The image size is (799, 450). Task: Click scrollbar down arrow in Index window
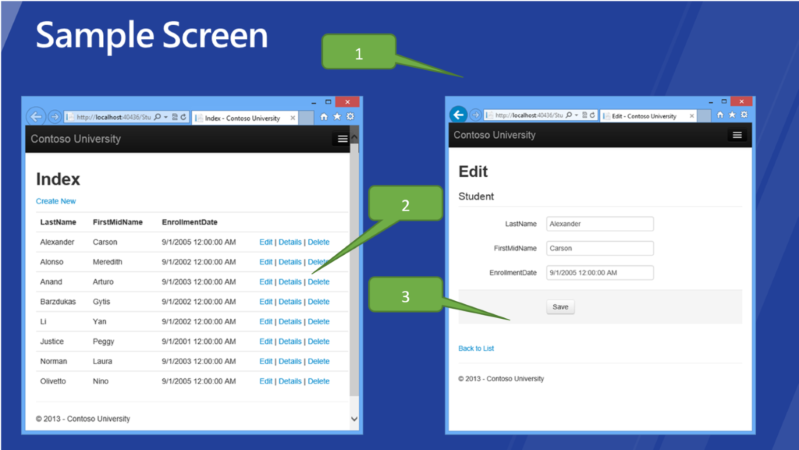tap(354, 419)
